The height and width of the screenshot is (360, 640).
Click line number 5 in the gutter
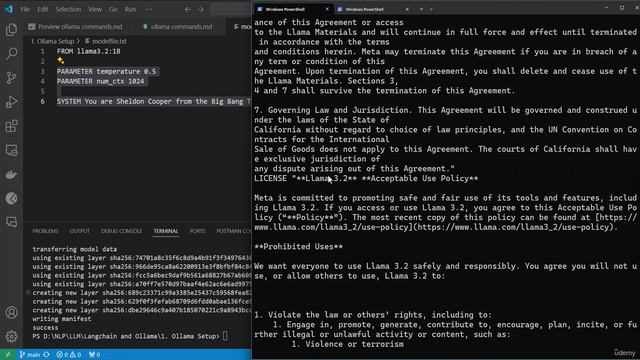(42, 91)
